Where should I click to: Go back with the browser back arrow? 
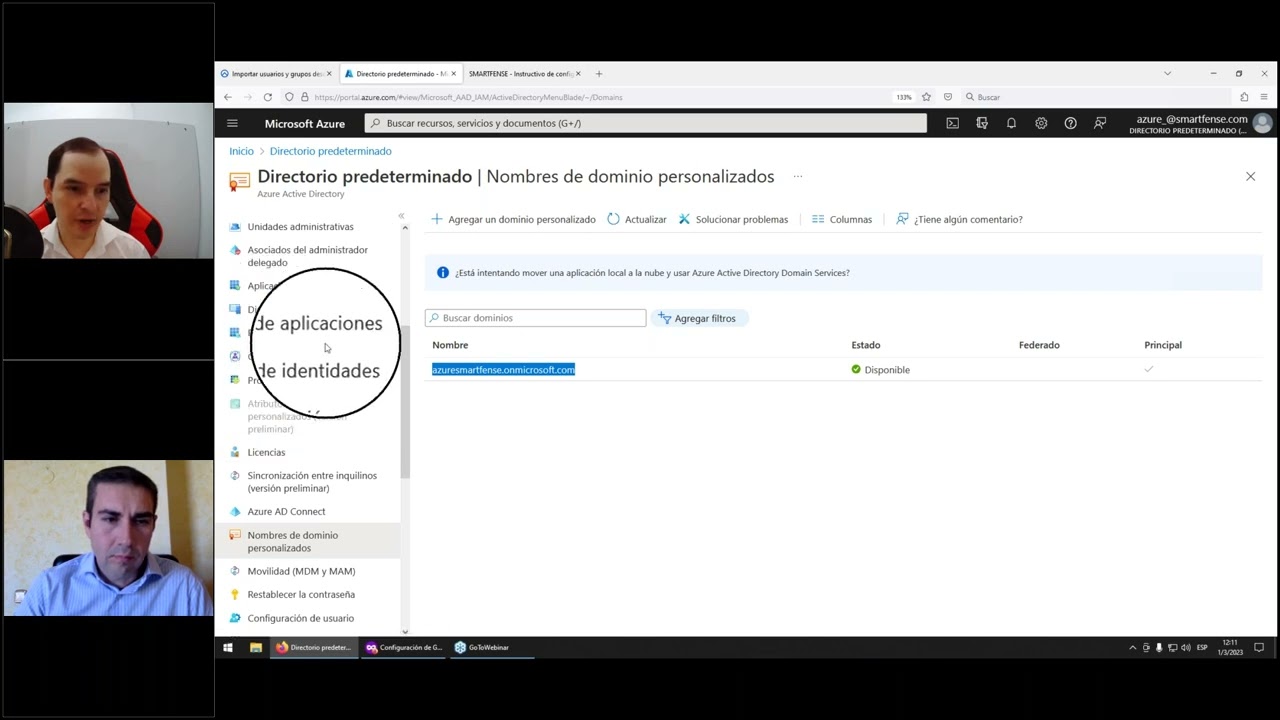[x=228, y=97]
